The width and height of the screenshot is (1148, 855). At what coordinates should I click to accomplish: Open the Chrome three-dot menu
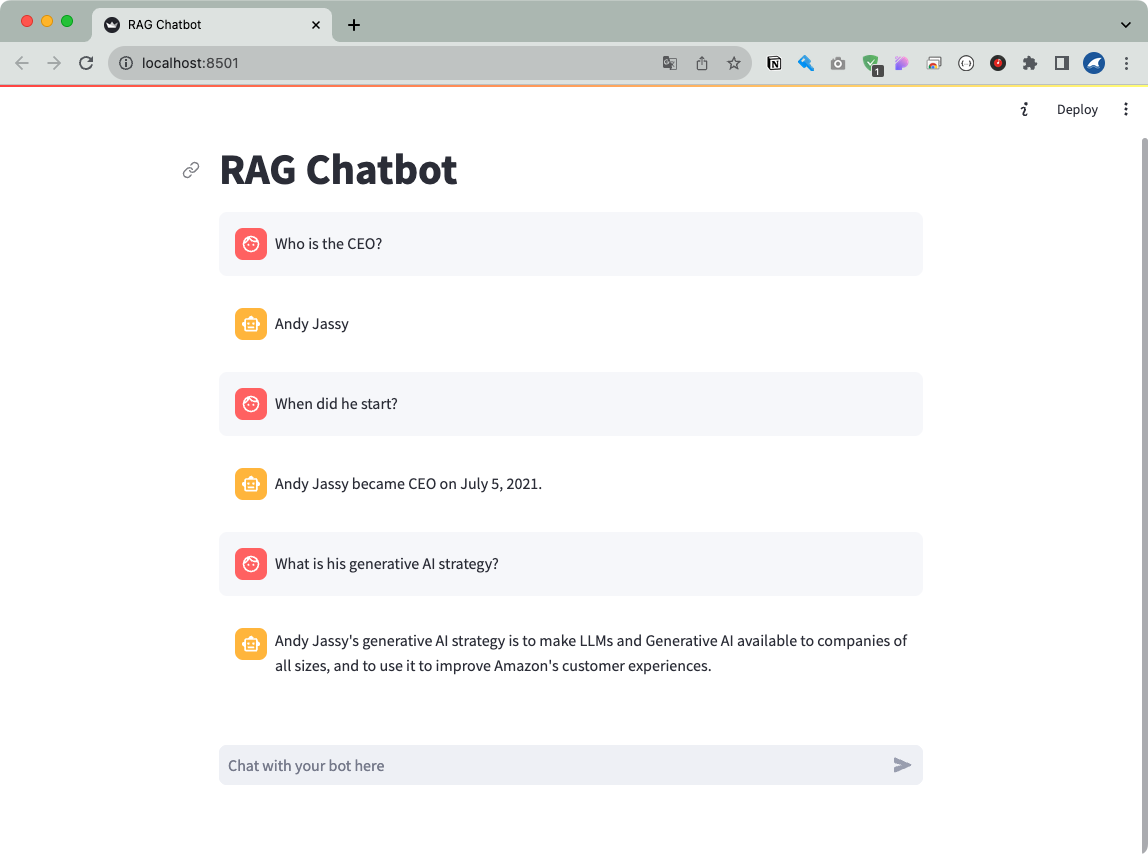coord(1126,63)
